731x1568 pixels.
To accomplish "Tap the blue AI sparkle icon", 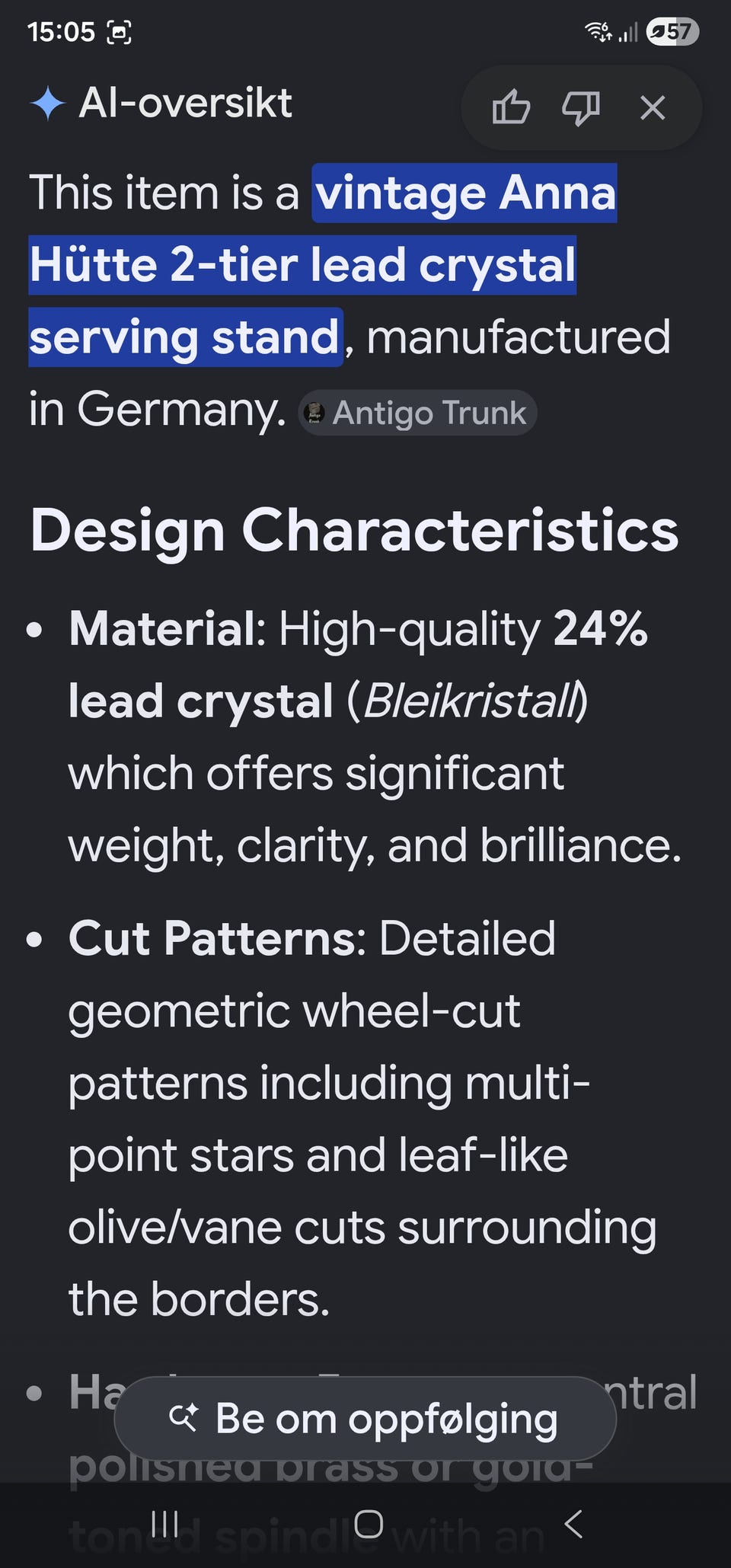I will (48, 103).
